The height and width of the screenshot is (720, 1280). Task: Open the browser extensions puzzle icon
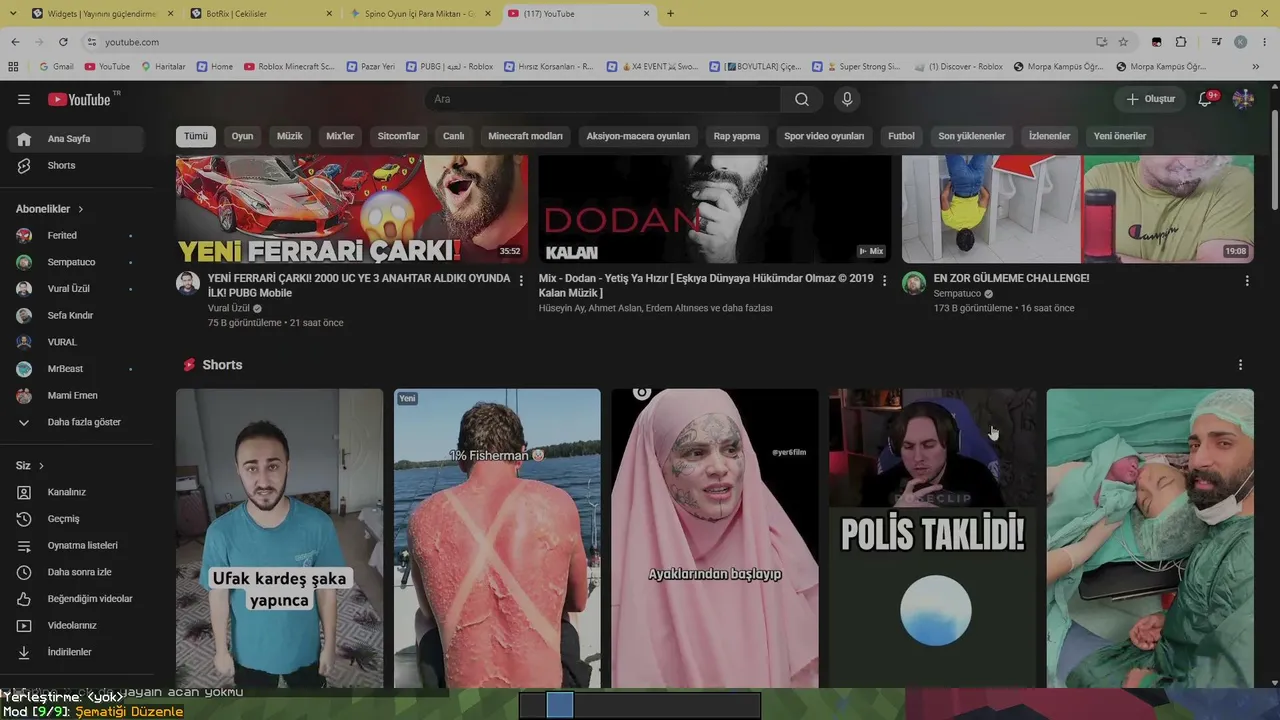1181,42
